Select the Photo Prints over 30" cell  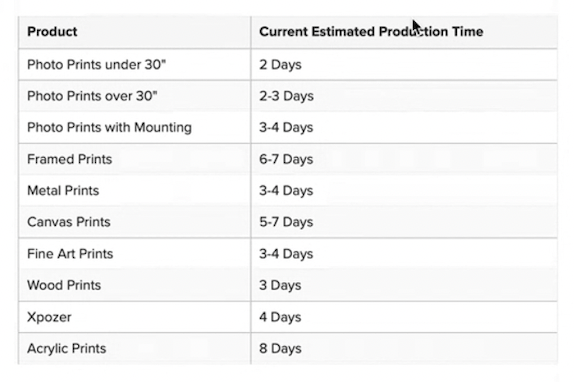[135, 96]
